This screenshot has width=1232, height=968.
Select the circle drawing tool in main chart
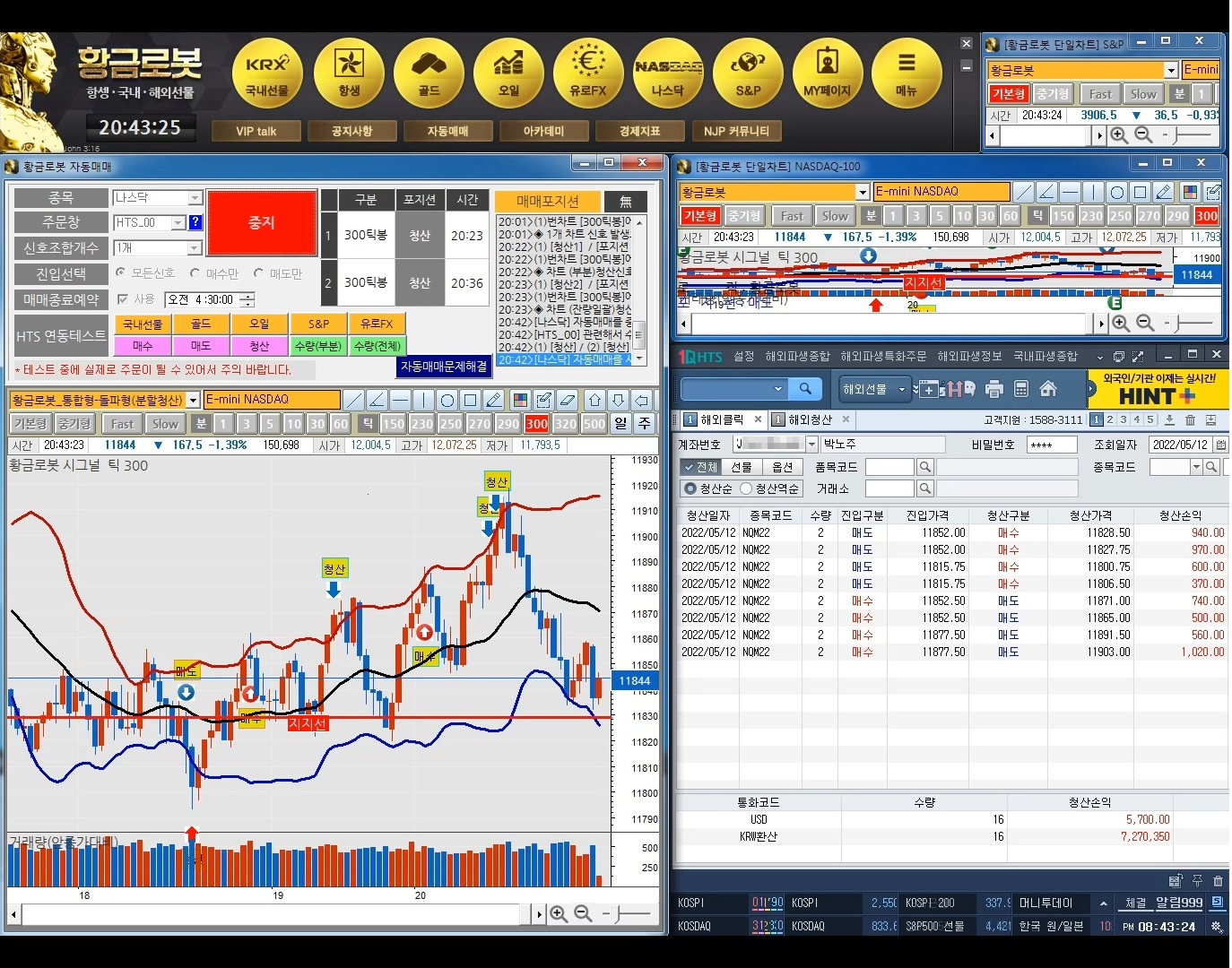(x=447, y=400)
